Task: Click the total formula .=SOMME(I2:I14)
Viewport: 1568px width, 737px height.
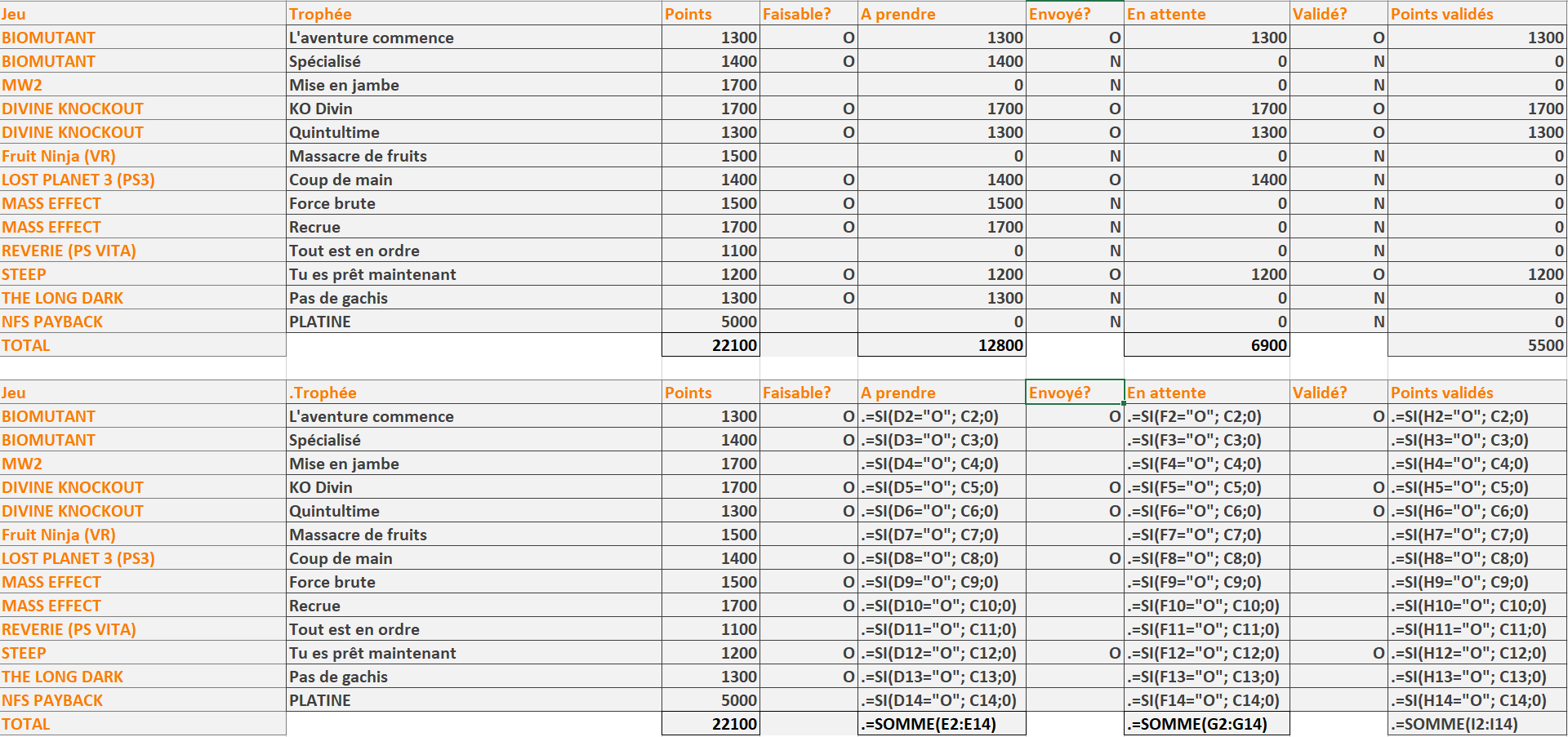Action: 1477,724
